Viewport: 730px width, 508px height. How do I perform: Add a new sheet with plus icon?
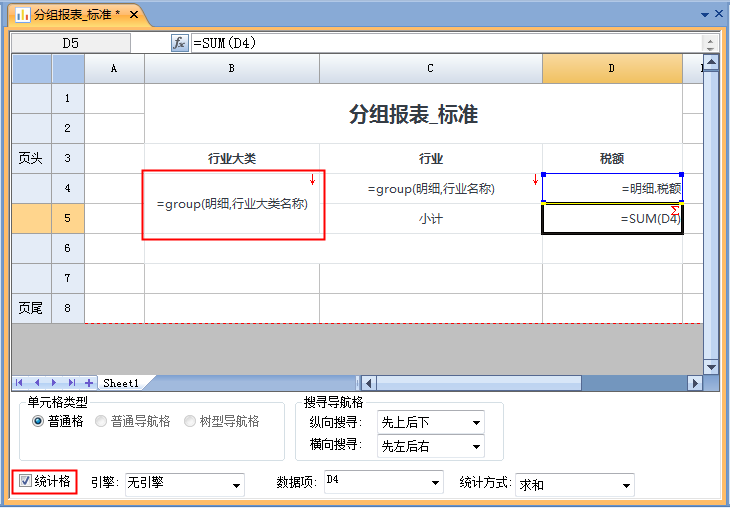coord(89,383)
